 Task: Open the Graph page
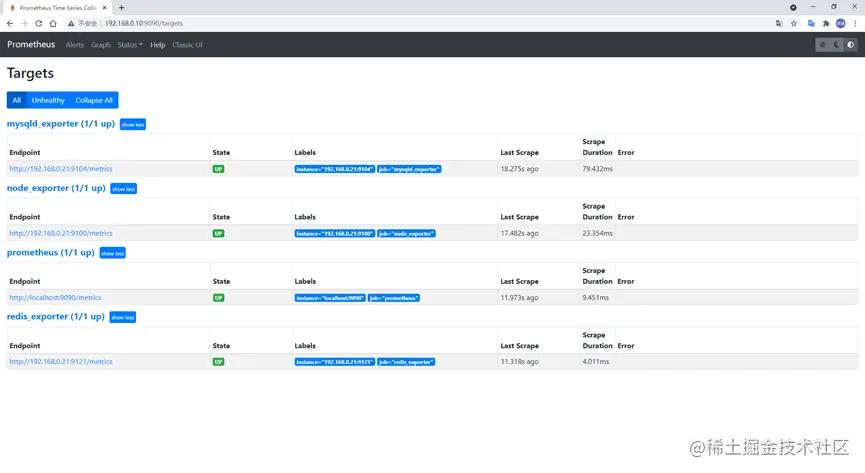point(100,45)
